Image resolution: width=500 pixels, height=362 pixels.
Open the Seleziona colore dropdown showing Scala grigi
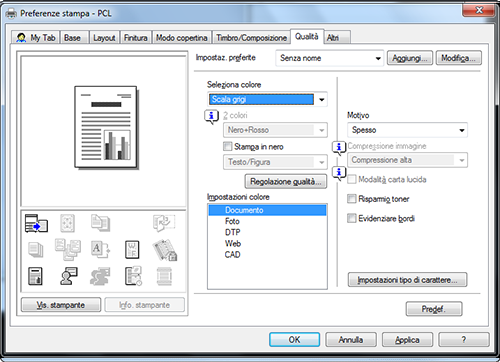coord(267,99)
